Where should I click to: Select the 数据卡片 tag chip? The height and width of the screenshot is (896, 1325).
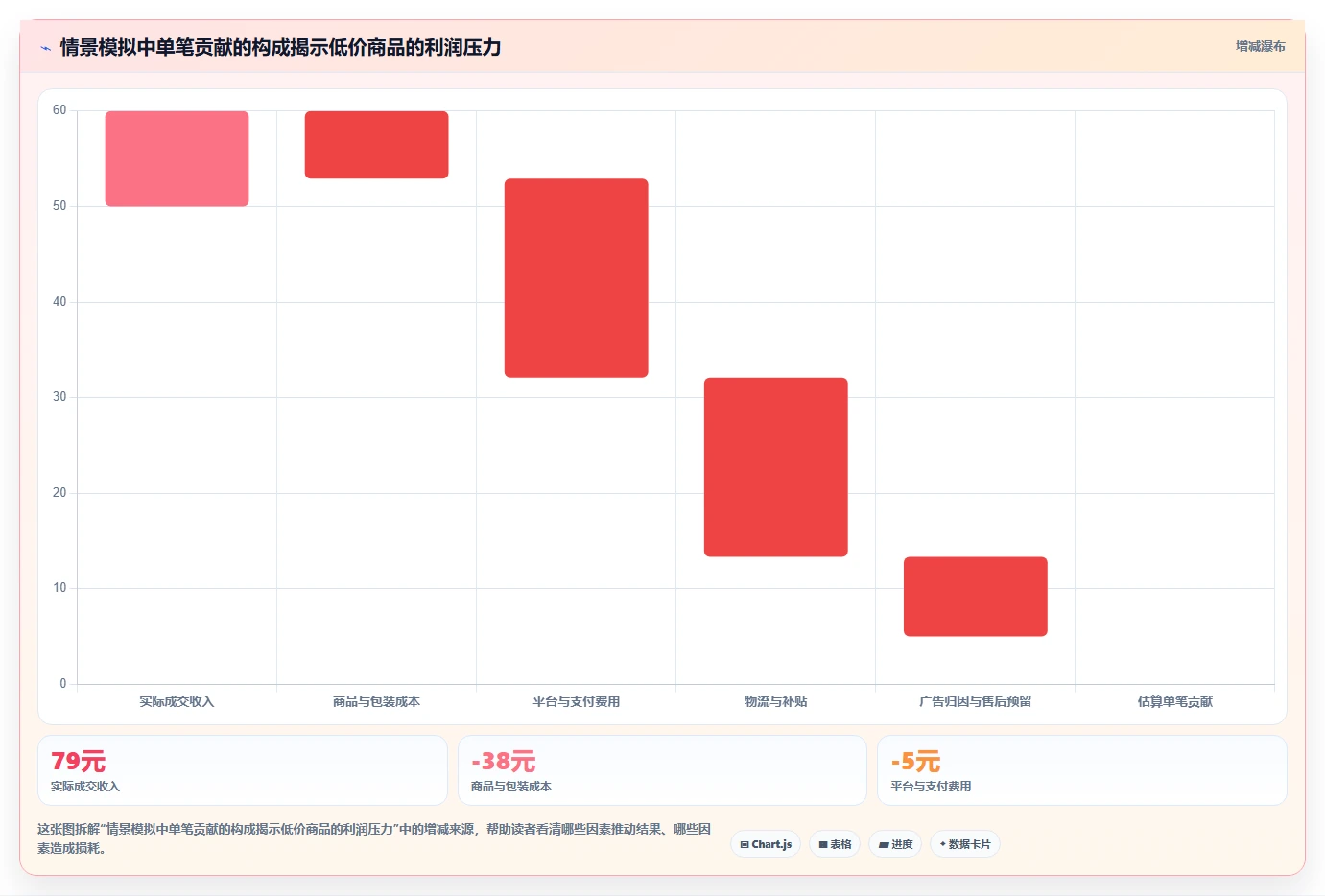(x=965, y=844)
